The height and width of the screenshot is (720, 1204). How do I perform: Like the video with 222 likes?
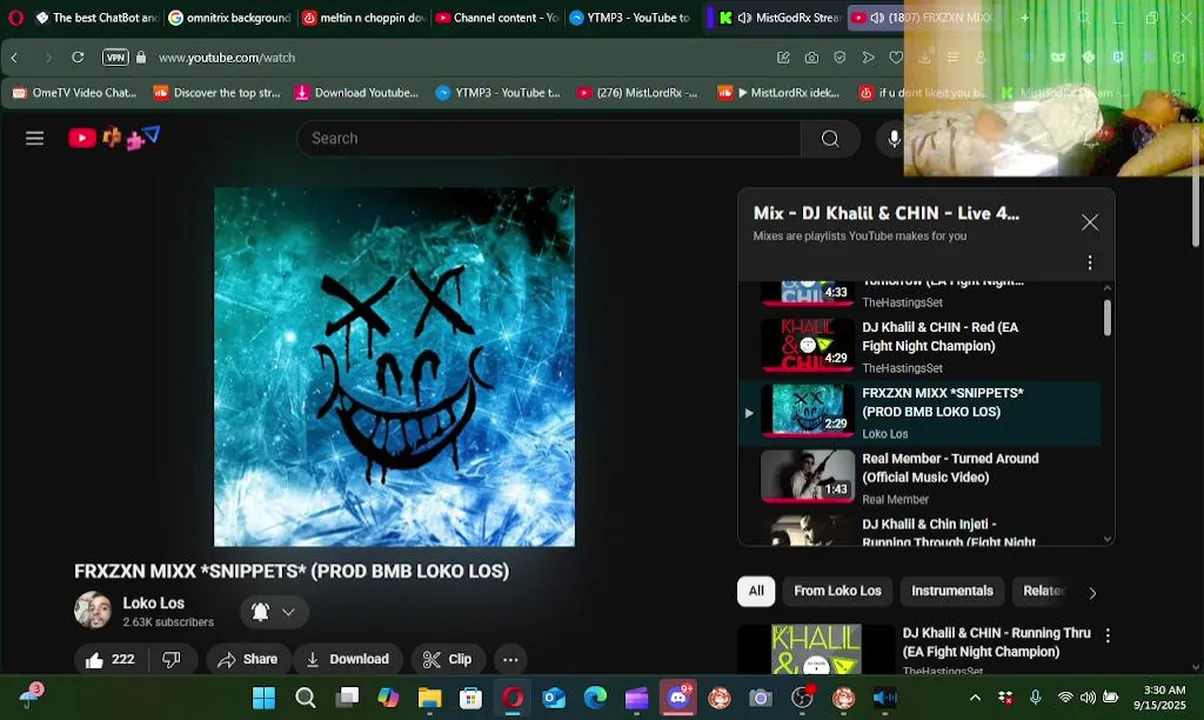point(110,659)
